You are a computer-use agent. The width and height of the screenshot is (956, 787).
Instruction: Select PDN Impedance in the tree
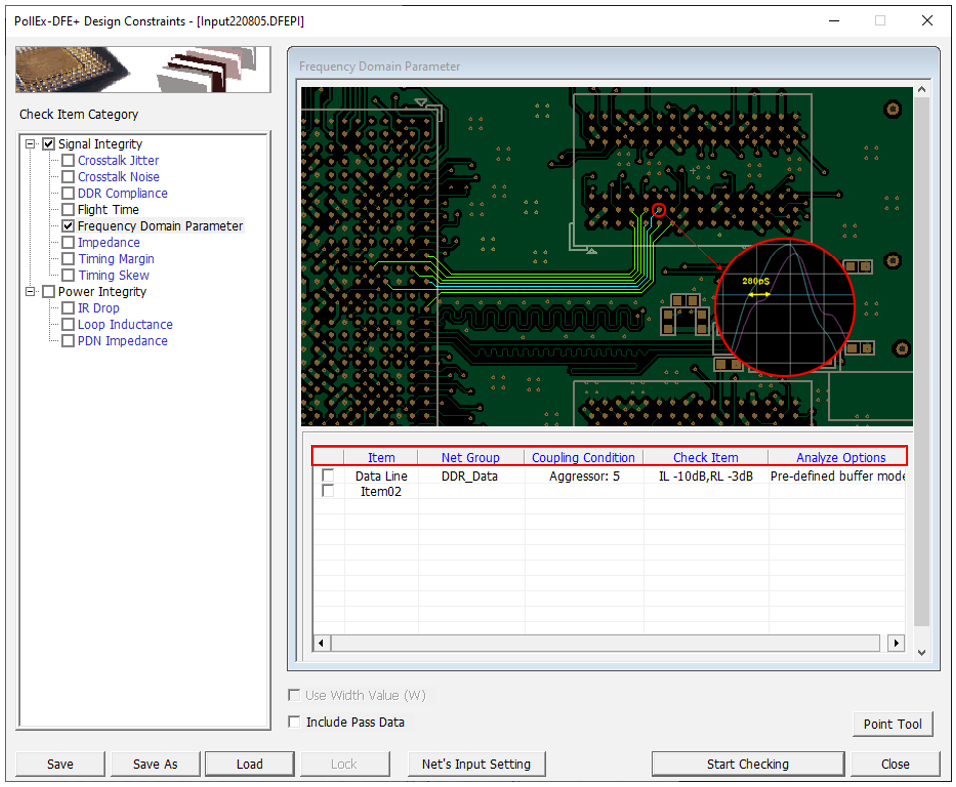[x=122, y=341]
